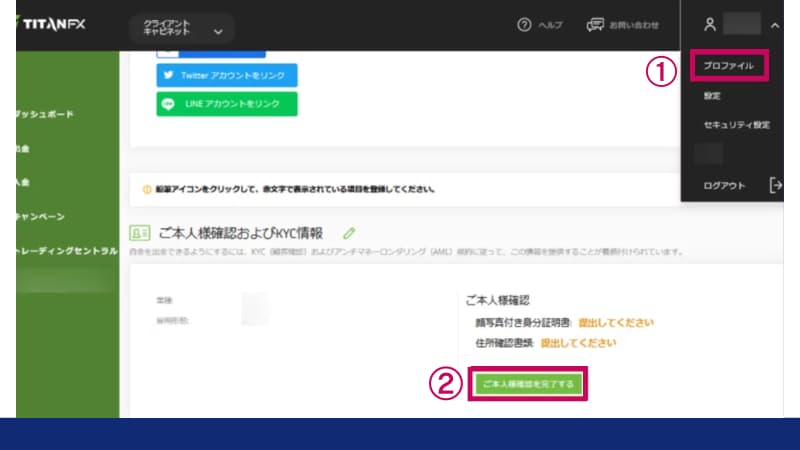This screenshot has height=450, width=800.
Task: Click the orange info icon in notice bar
Action: [x=147, y=189]
